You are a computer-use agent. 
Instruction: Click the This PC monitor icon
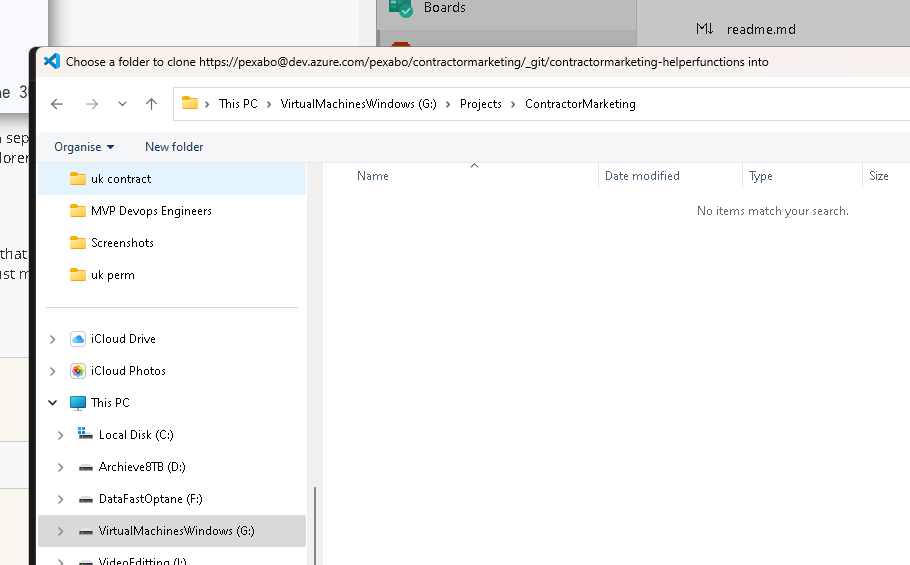pos(78,403)
